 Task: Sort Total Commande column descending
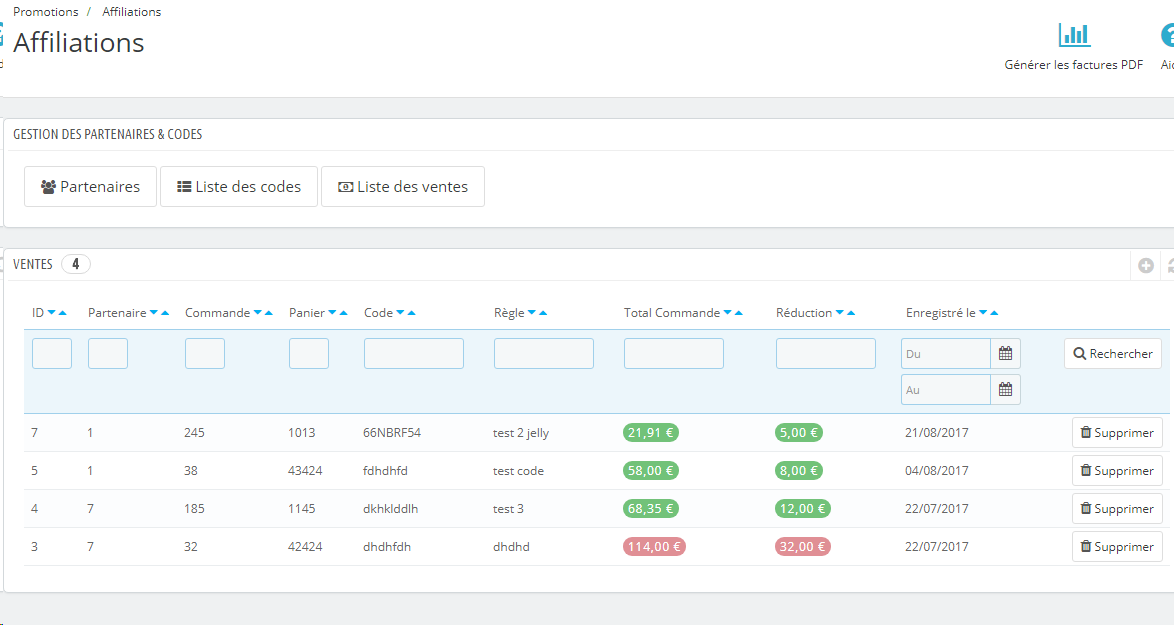coord(727,313)
